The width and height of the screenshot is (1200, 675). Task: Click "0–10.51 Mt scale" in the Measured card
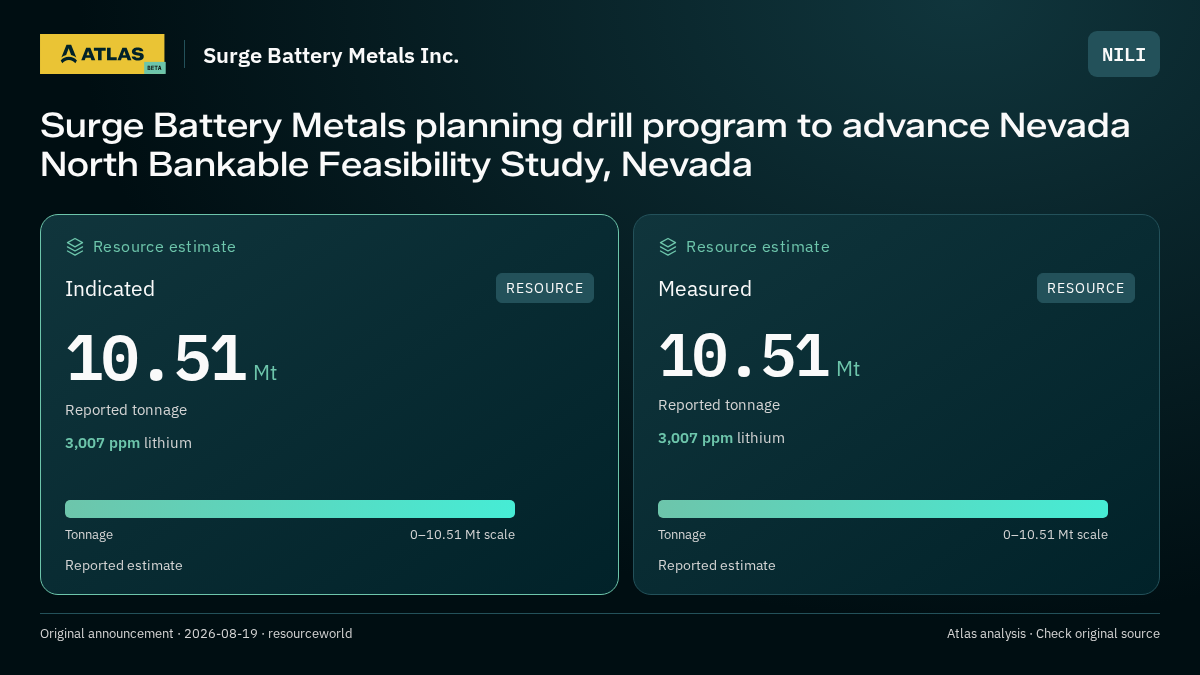(1055, 535)
